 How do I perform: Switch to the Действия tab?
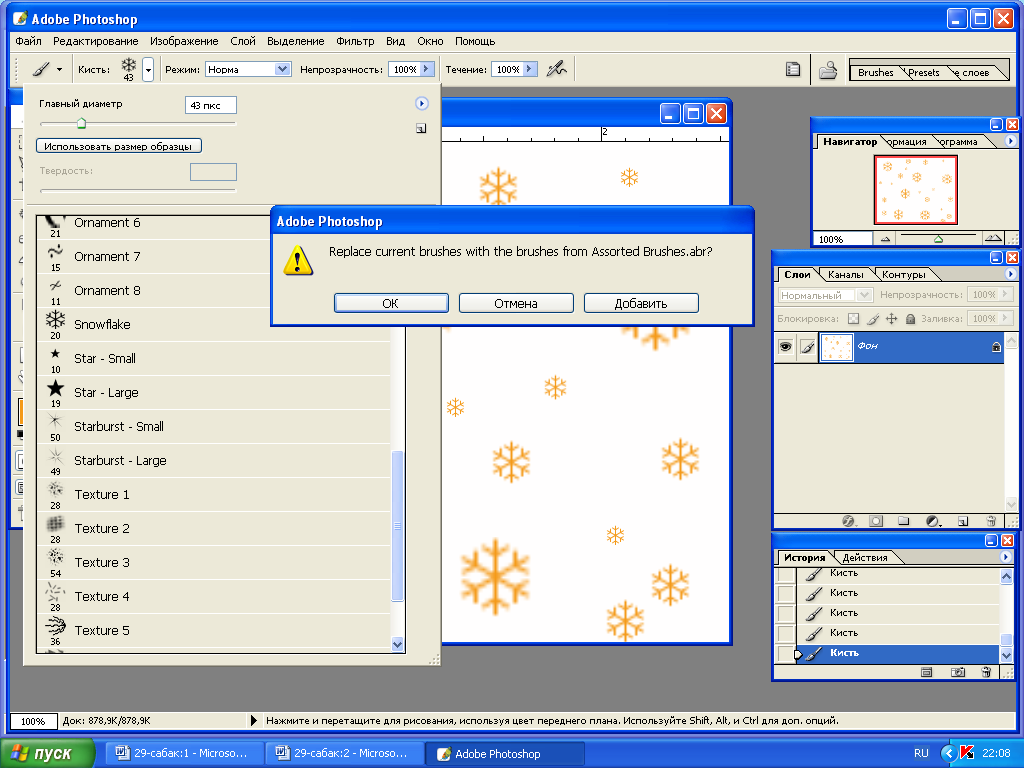tap(865, 558)
